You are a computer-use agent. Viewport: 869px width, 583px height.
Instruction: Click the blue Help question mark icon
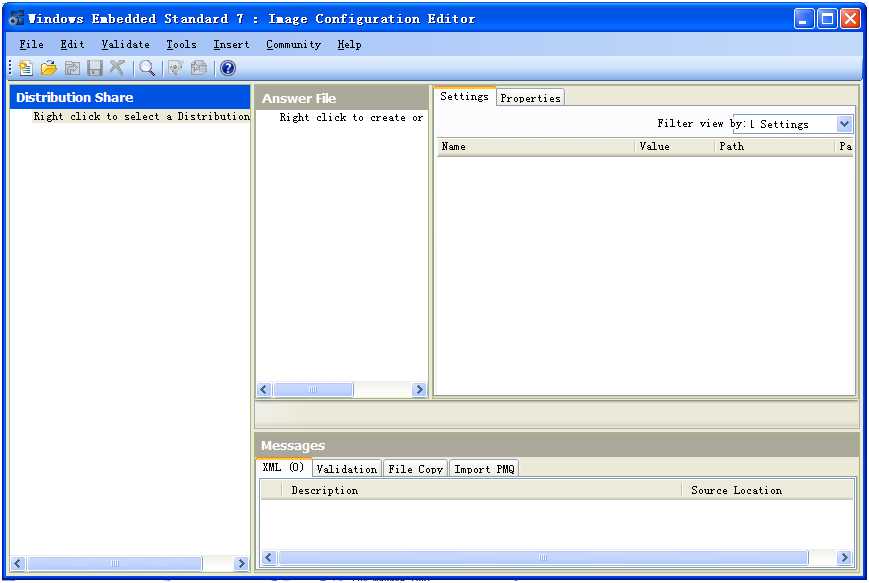(228, 68)
